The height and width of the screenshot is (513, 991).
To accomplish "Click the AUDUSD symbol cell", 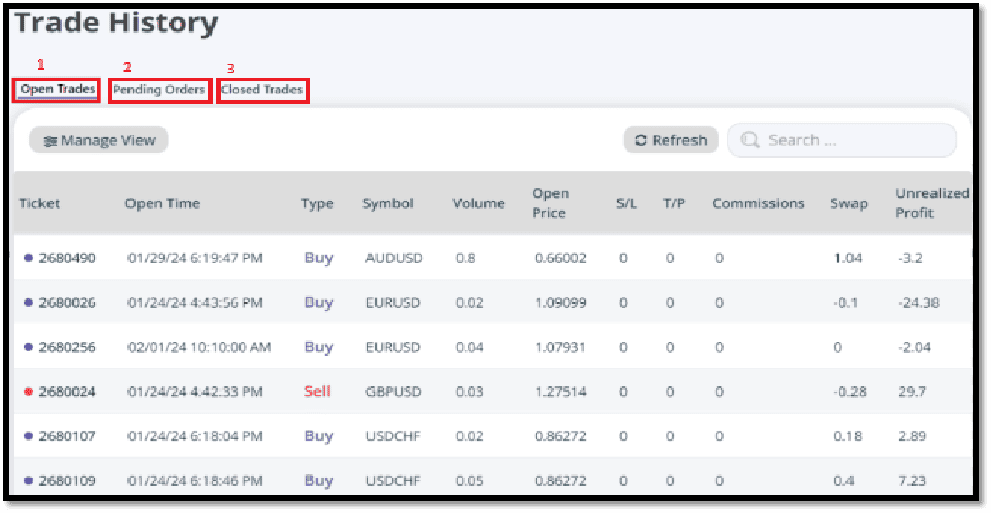I will pos(394,258).
